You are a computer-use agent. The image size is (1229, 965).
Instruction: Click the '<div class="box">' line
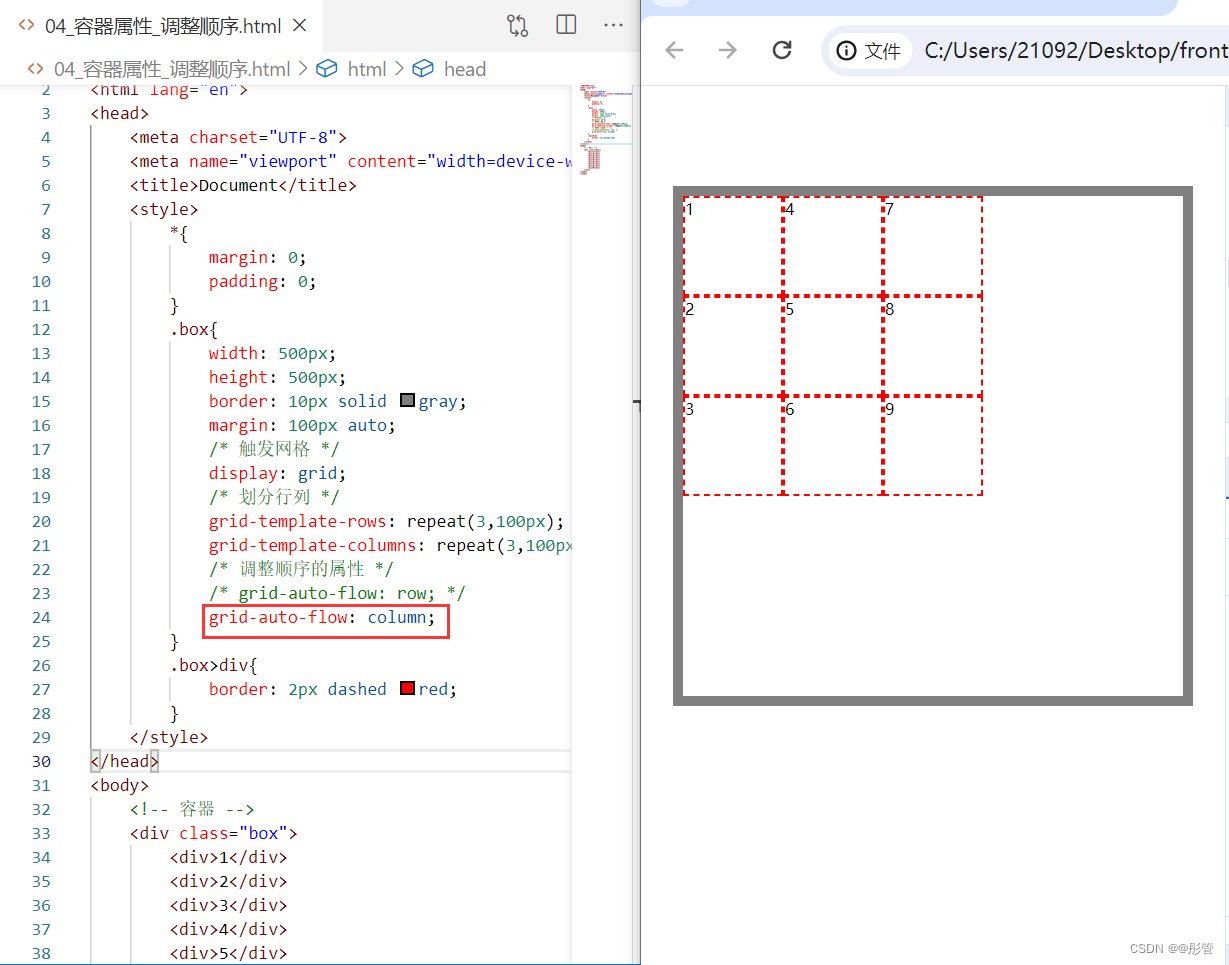(x=213, y=833)
